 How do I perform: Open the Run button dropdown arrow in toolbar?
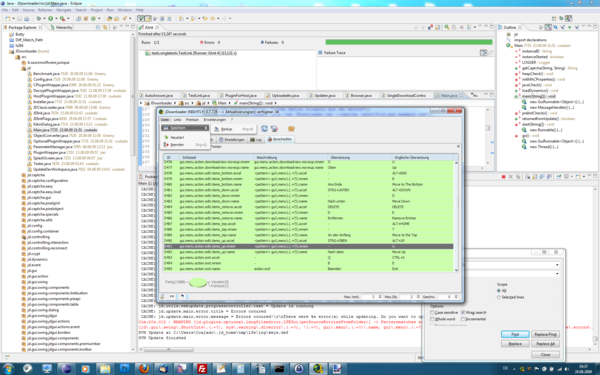click(x=55, y=18)
